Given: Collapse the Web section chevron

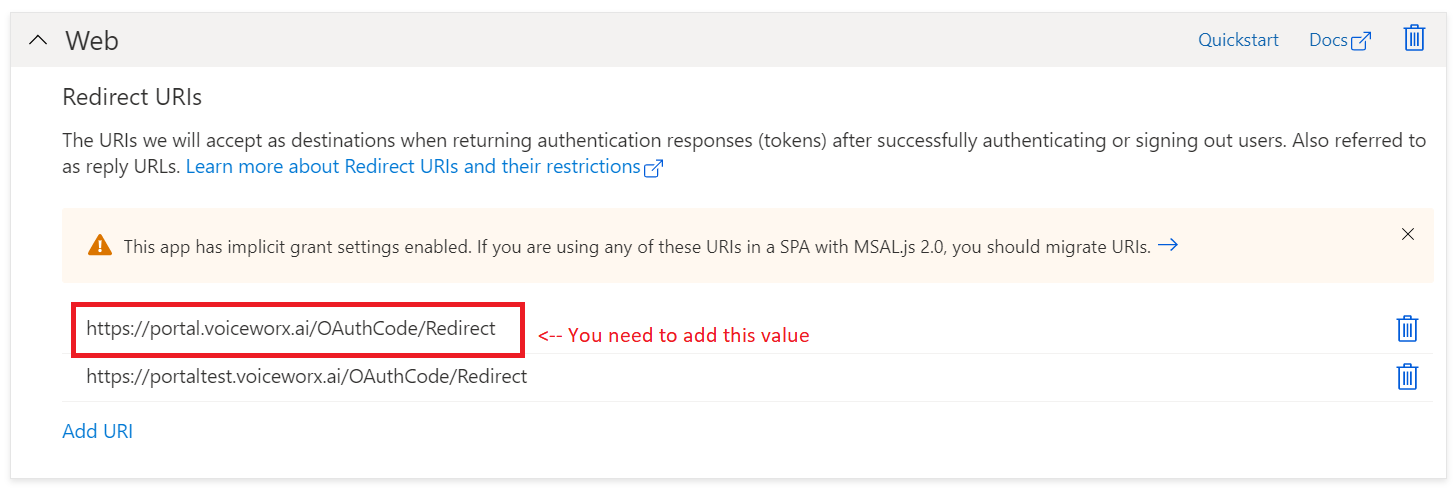Looking at the screenshot, I should [x=38, y=41].
